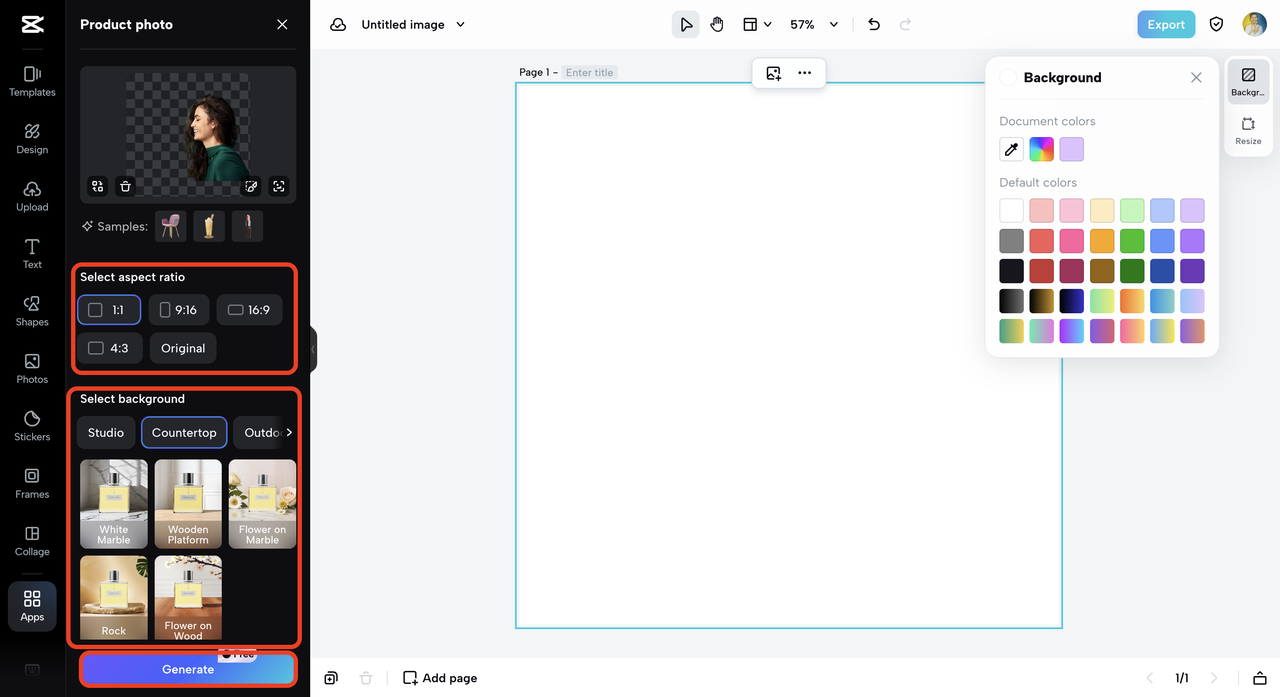Open the Upload sidebar panel

pyautogui.click(x=32, y=196)
